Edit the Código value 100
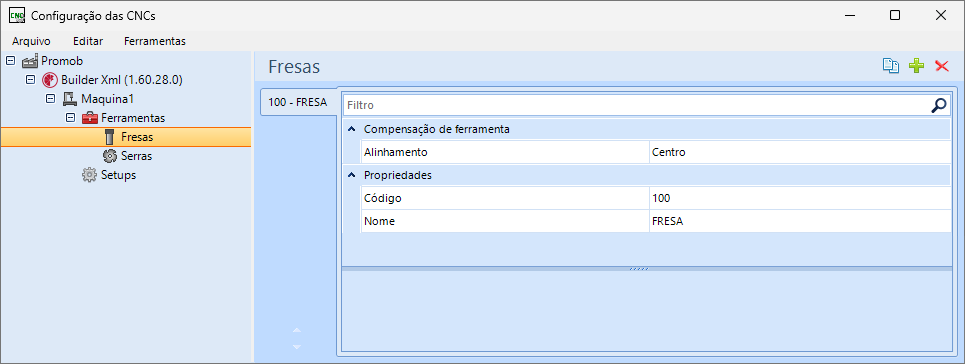This screenshot has height=364, width=965. point(800,198)
